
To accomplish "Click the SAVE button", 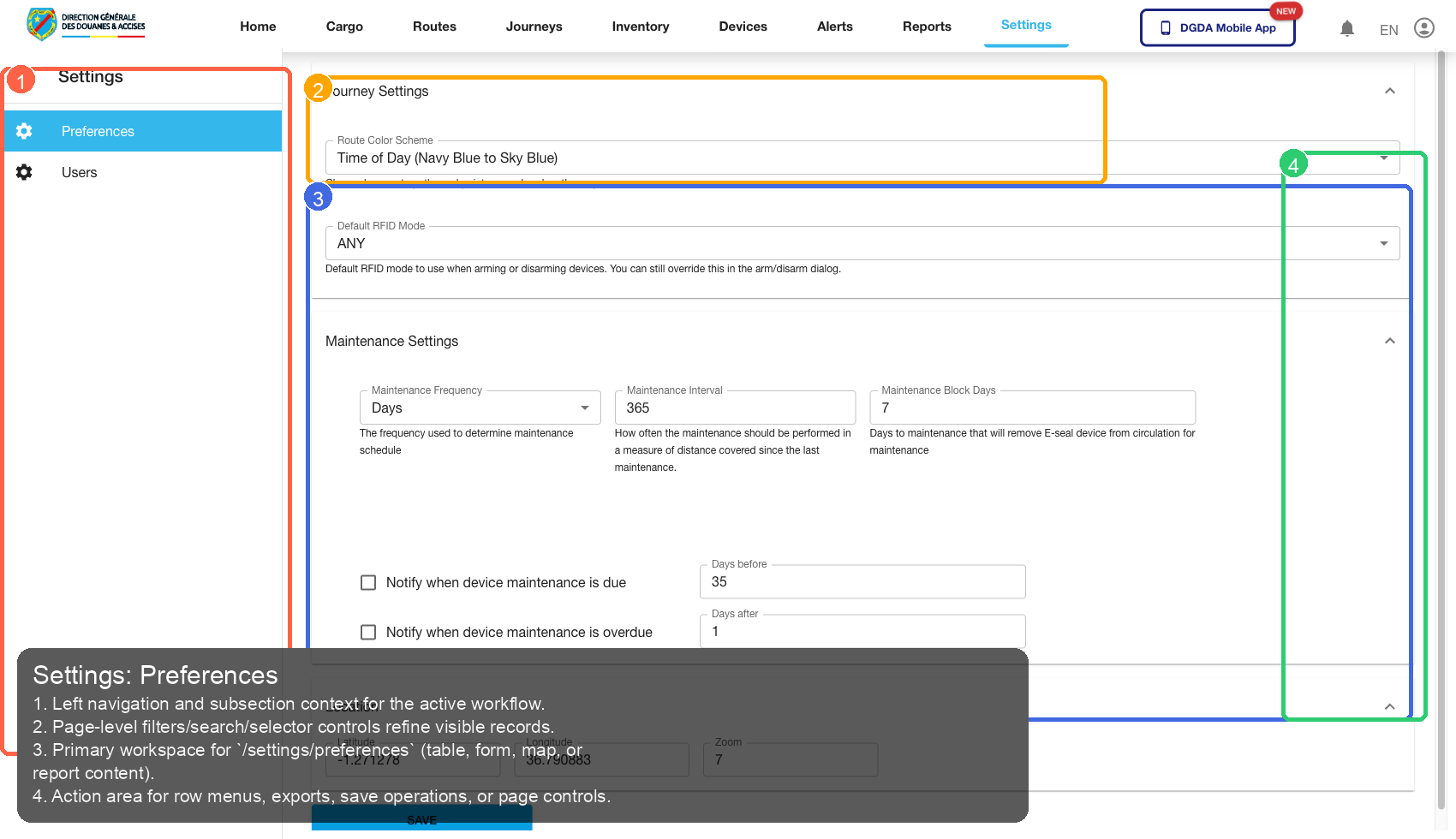I will (x=421, y=818).
